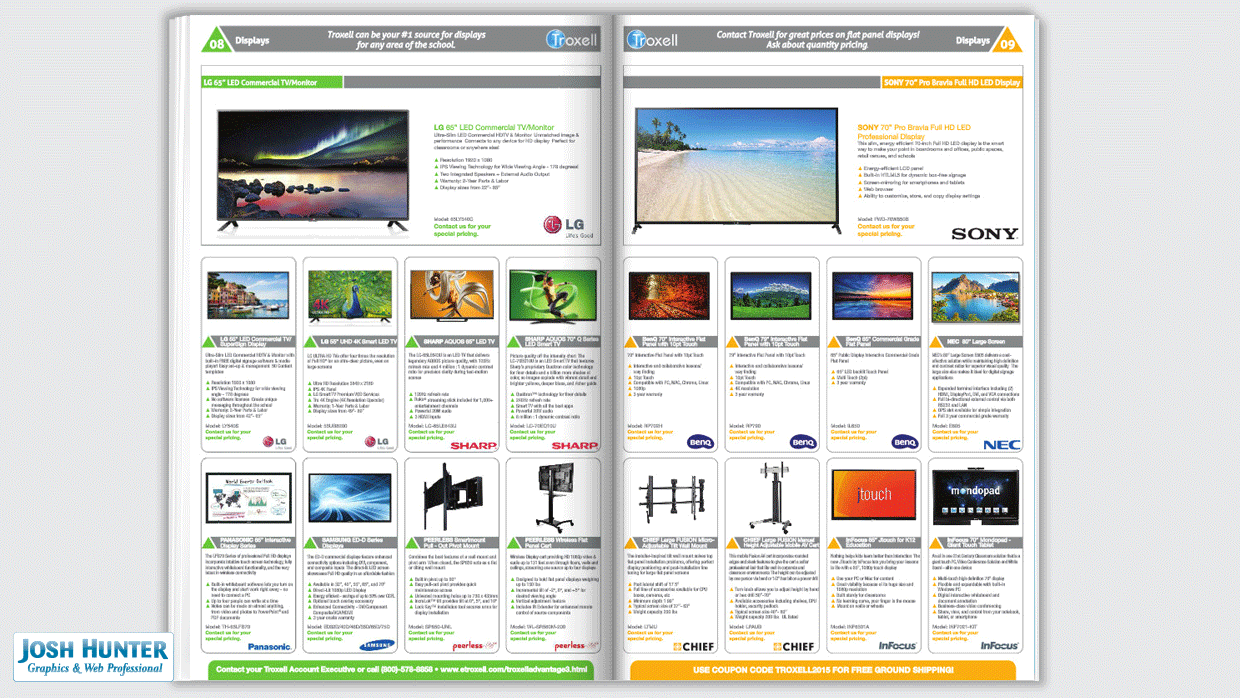Select the InFocus Mondopad screen image
The width and height of the screenshot is (1240, 698).
[975, 498]
